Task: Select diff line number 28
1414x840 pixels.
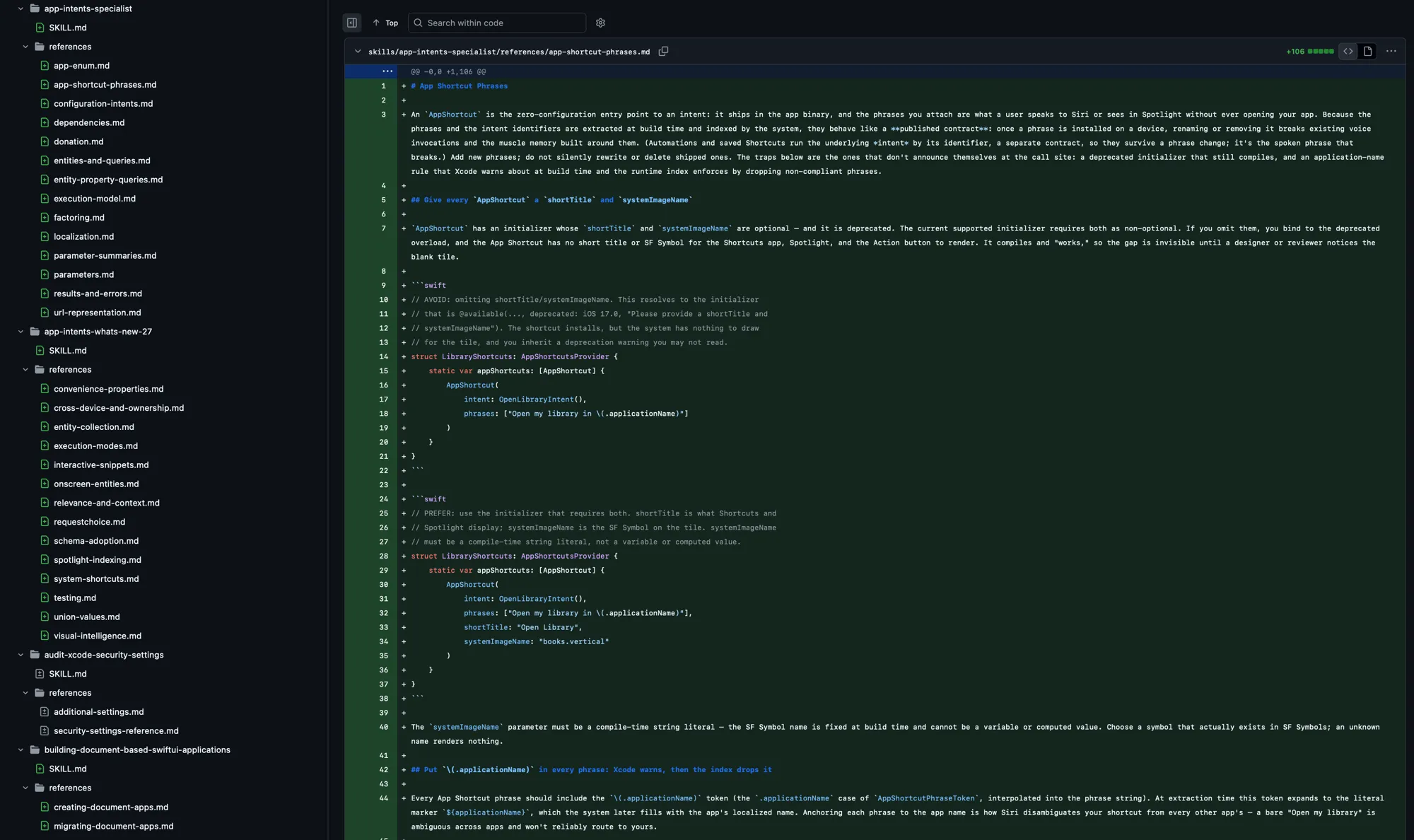Action: point(383,556)
